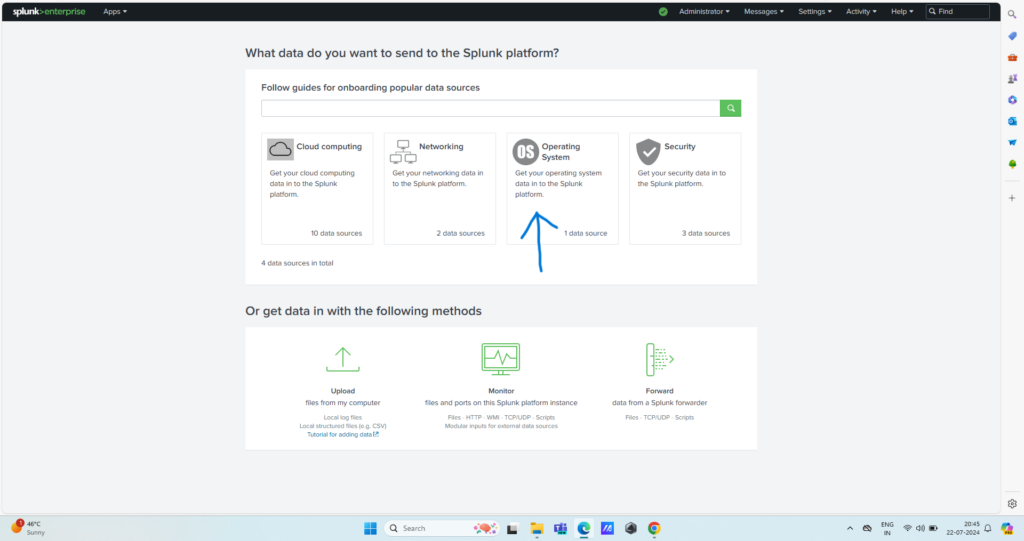Open the Activity menu
Image resolution: width=1024 pixels, height=541 pixels.
(860, 12)
